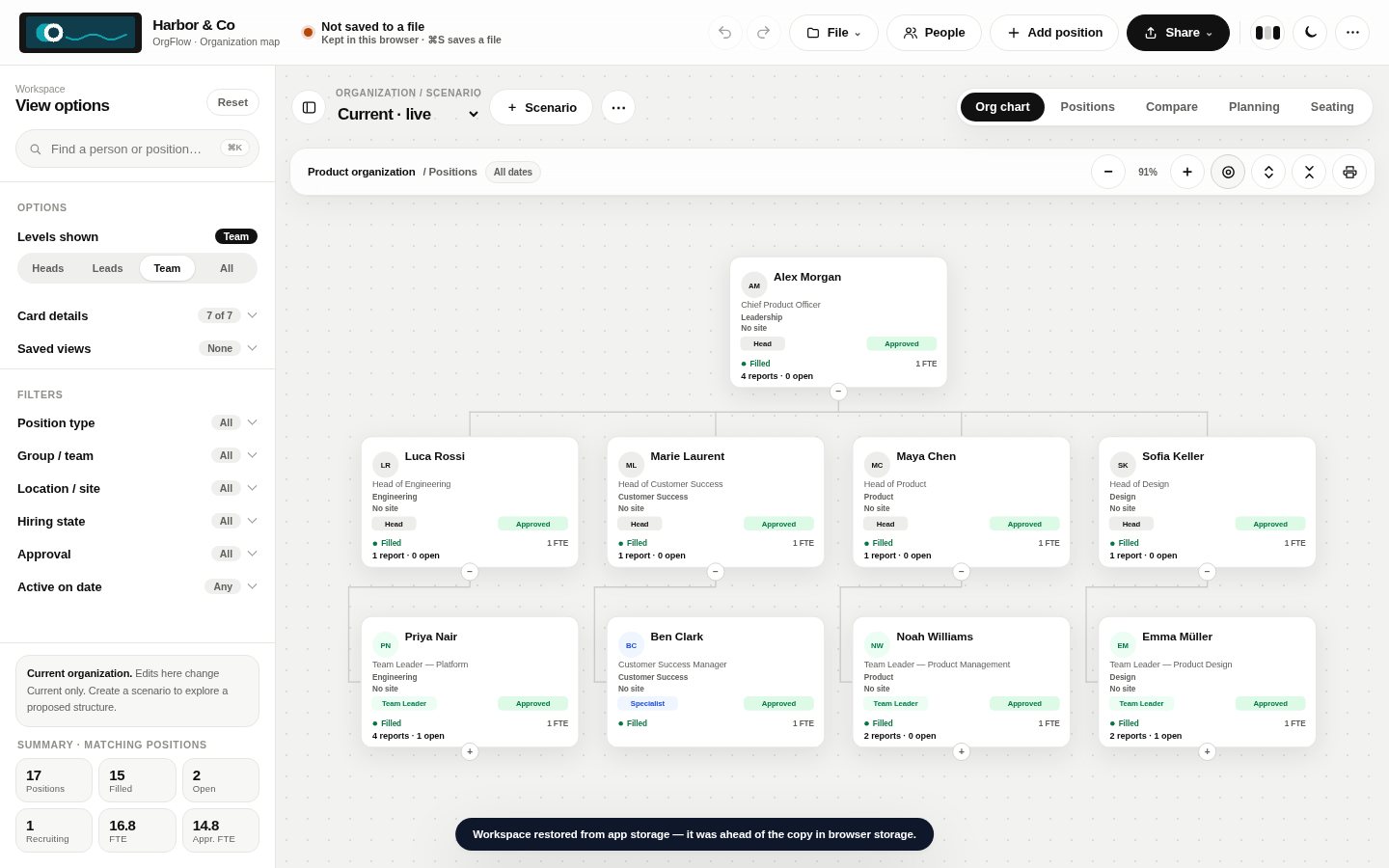The image size is (1389, 868).
Task: Open the People panel
Action: point(934,33)
